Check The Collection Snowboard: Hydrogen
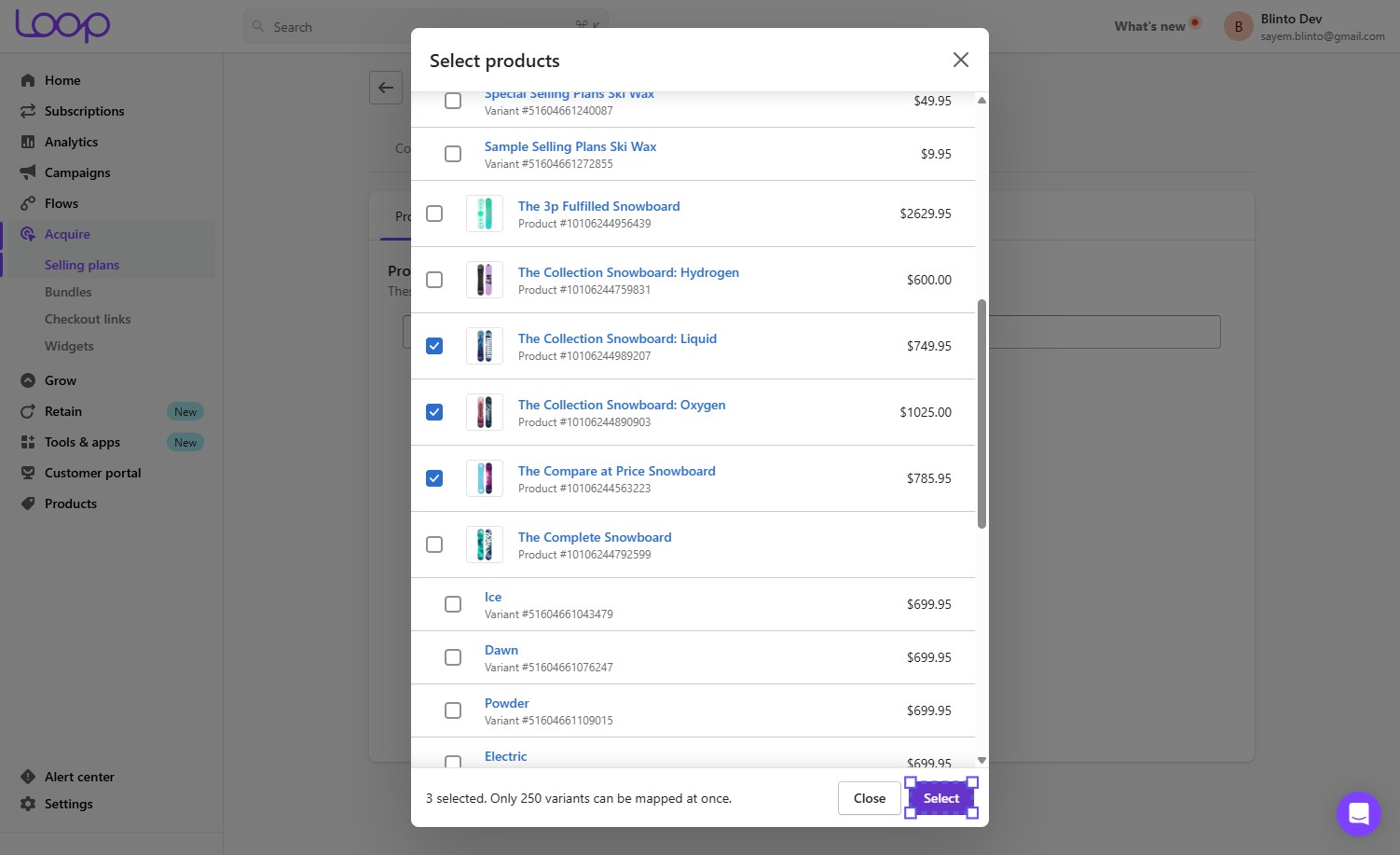1400x855 pixels. [434, 280]
